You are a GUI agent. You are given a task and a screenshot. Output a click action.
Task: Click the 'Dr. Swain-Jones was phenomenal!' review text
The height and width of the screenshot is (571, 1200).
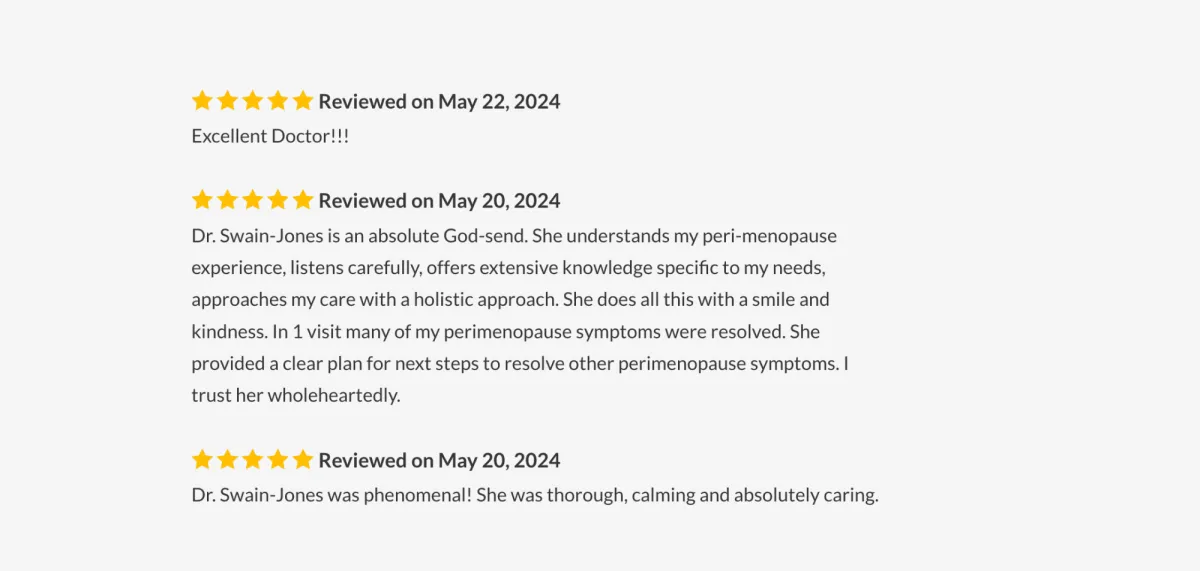[x=535, y=495]
